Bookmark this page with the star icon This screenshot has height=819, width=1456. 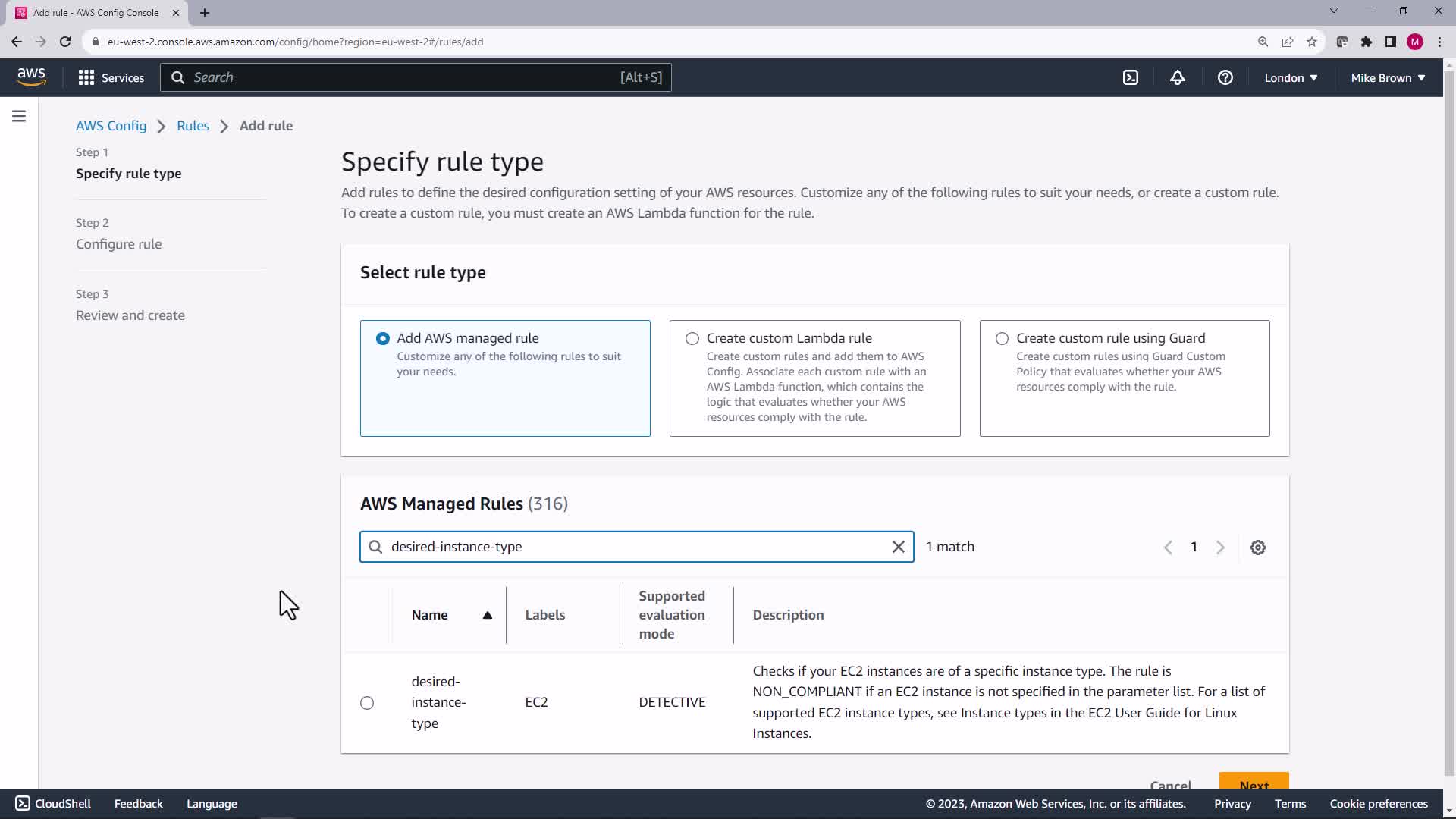coord(1312,42)
